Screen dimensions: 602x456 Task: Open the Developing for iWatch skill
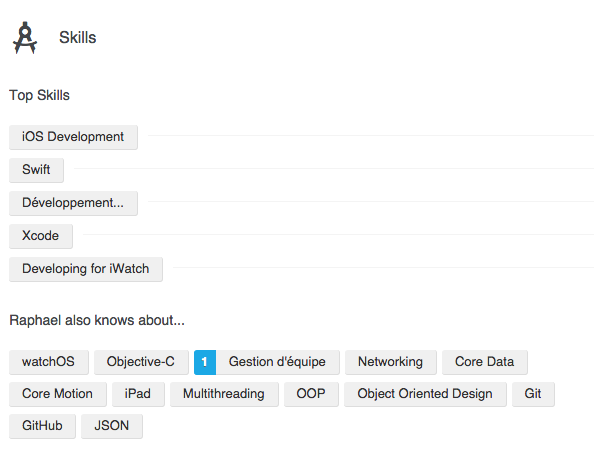click(86, 269)
